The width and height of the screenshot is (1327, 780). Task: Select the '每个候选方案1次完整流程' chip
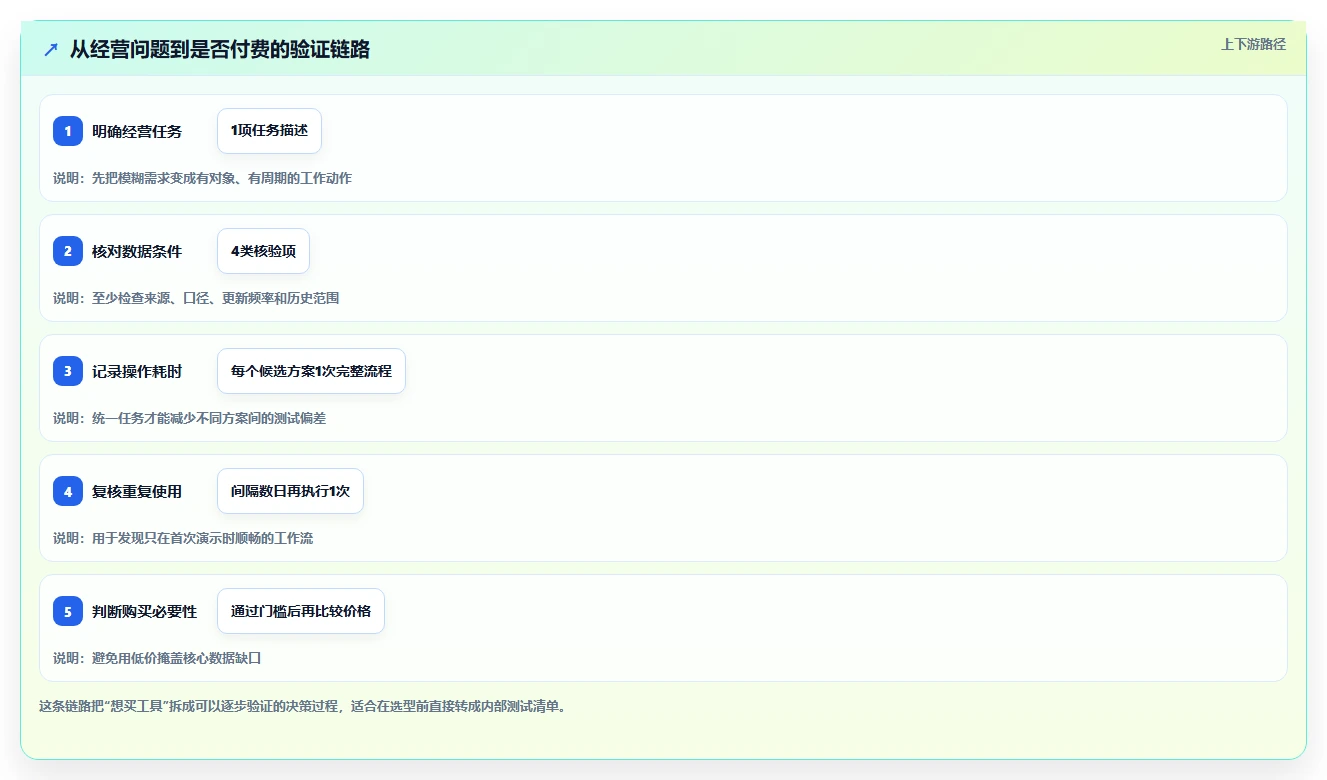point(311,371)
